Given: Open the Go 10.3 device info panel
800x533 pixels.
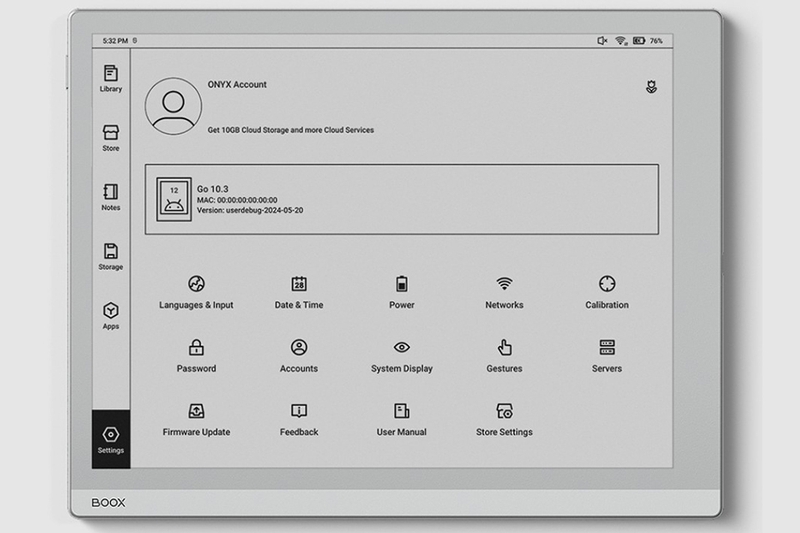Looking at the screenshot, I should [402, 199].
